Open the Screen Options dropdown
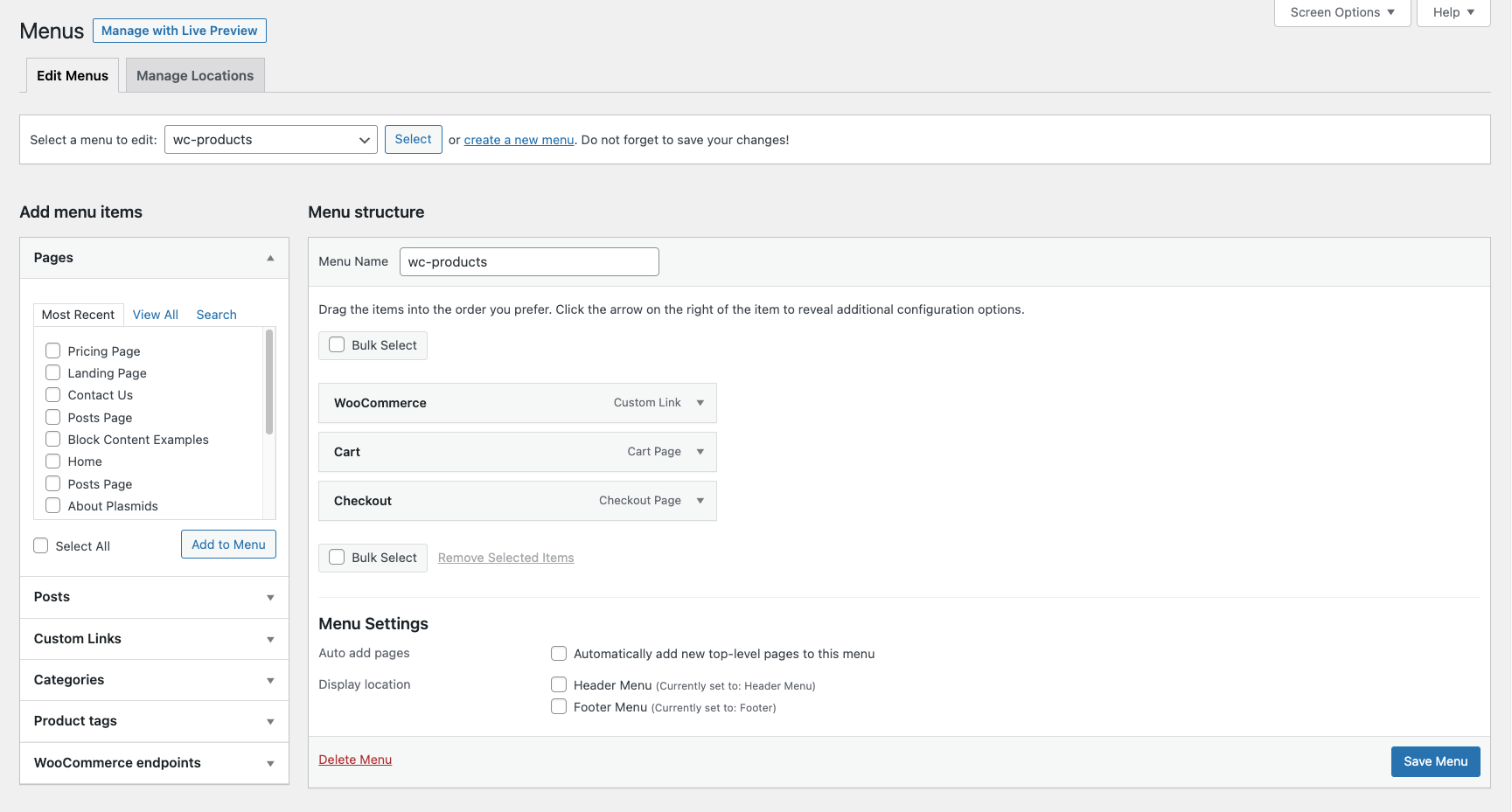 [1341, 12]
